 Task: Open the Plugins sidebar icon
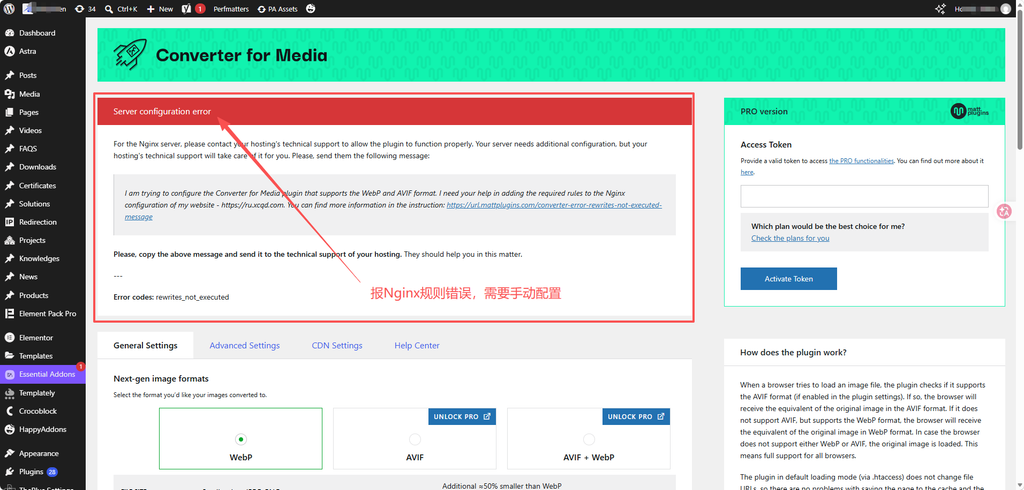pyautogui.click(x=9, y=472)
